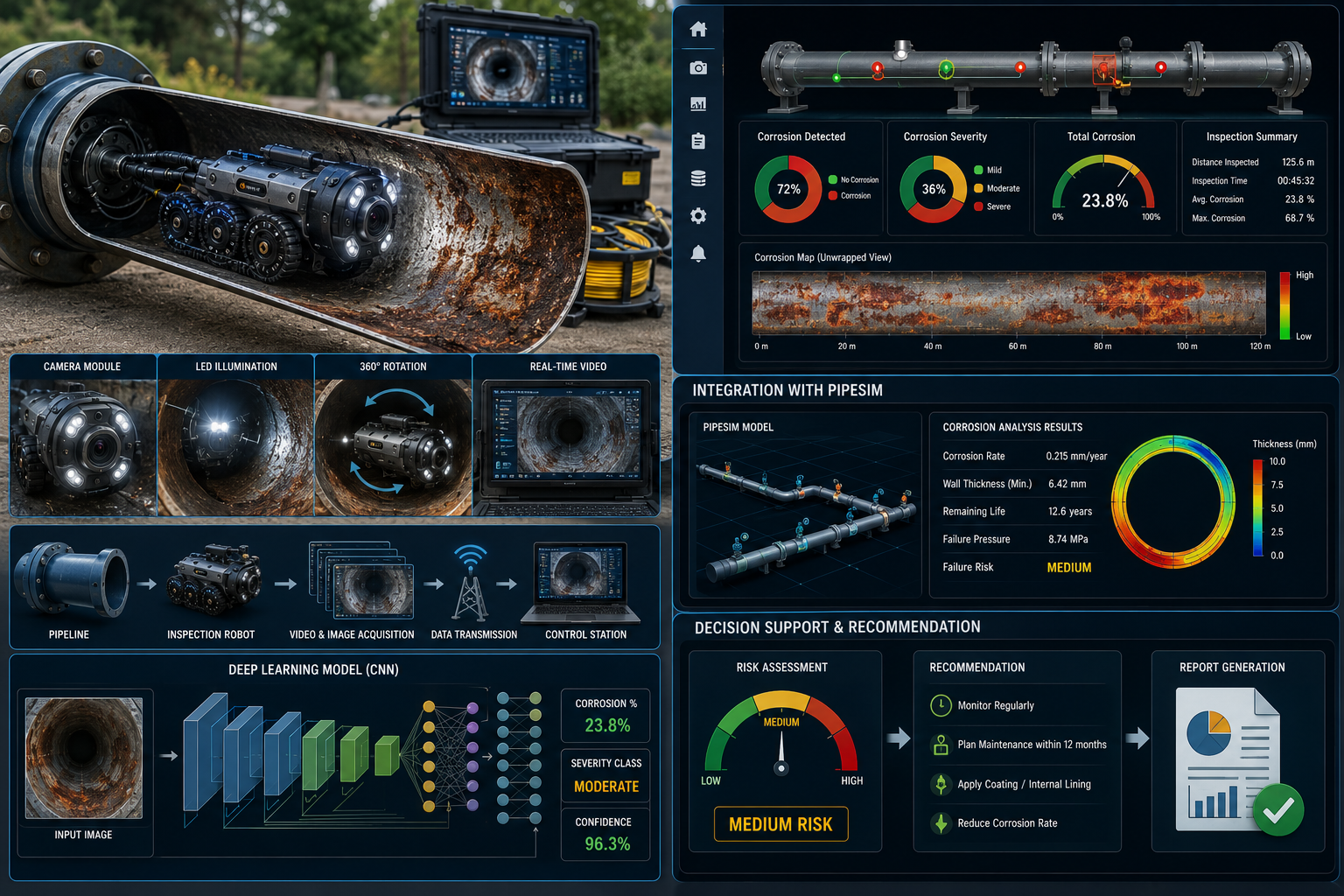Click Reduce Corrosion Rate recommendation text
This screenshot has width=1344, height=896.
pos(1007,823)
